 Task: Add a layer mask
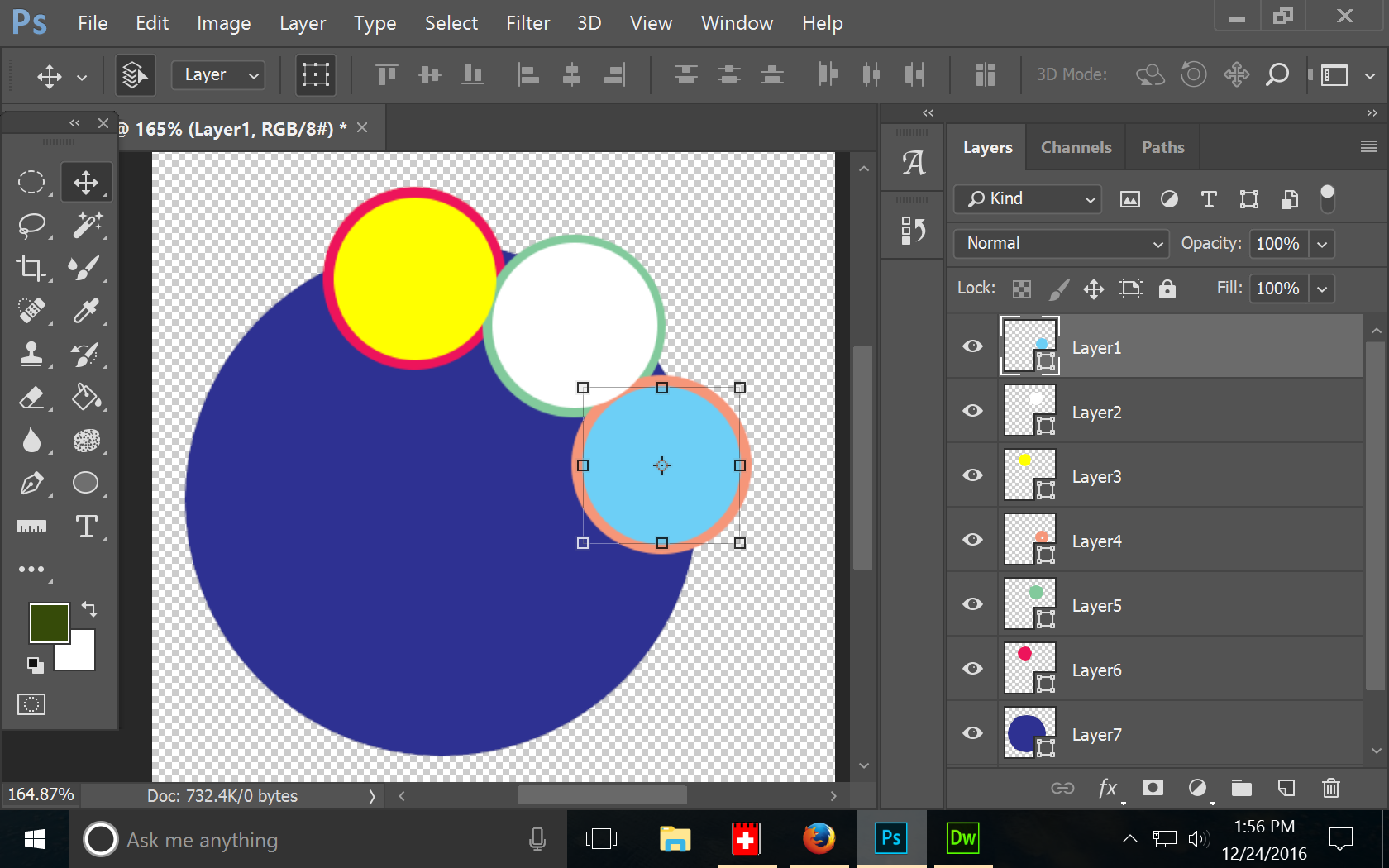click(1153, 788)
